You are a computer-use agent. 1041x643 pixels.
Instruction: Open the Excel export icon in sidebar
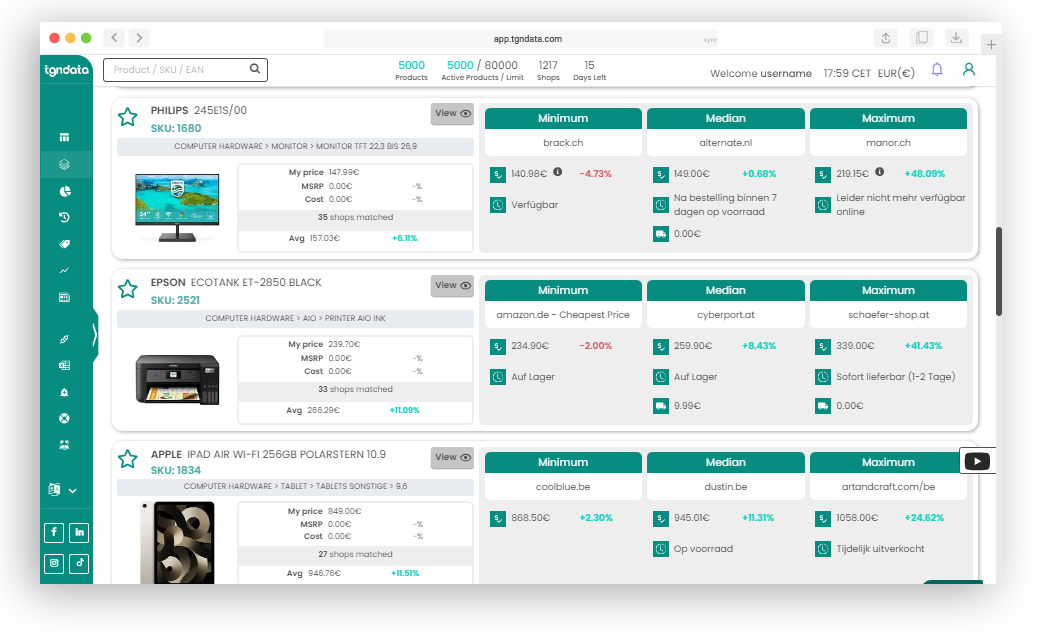[x=64, y=366]
